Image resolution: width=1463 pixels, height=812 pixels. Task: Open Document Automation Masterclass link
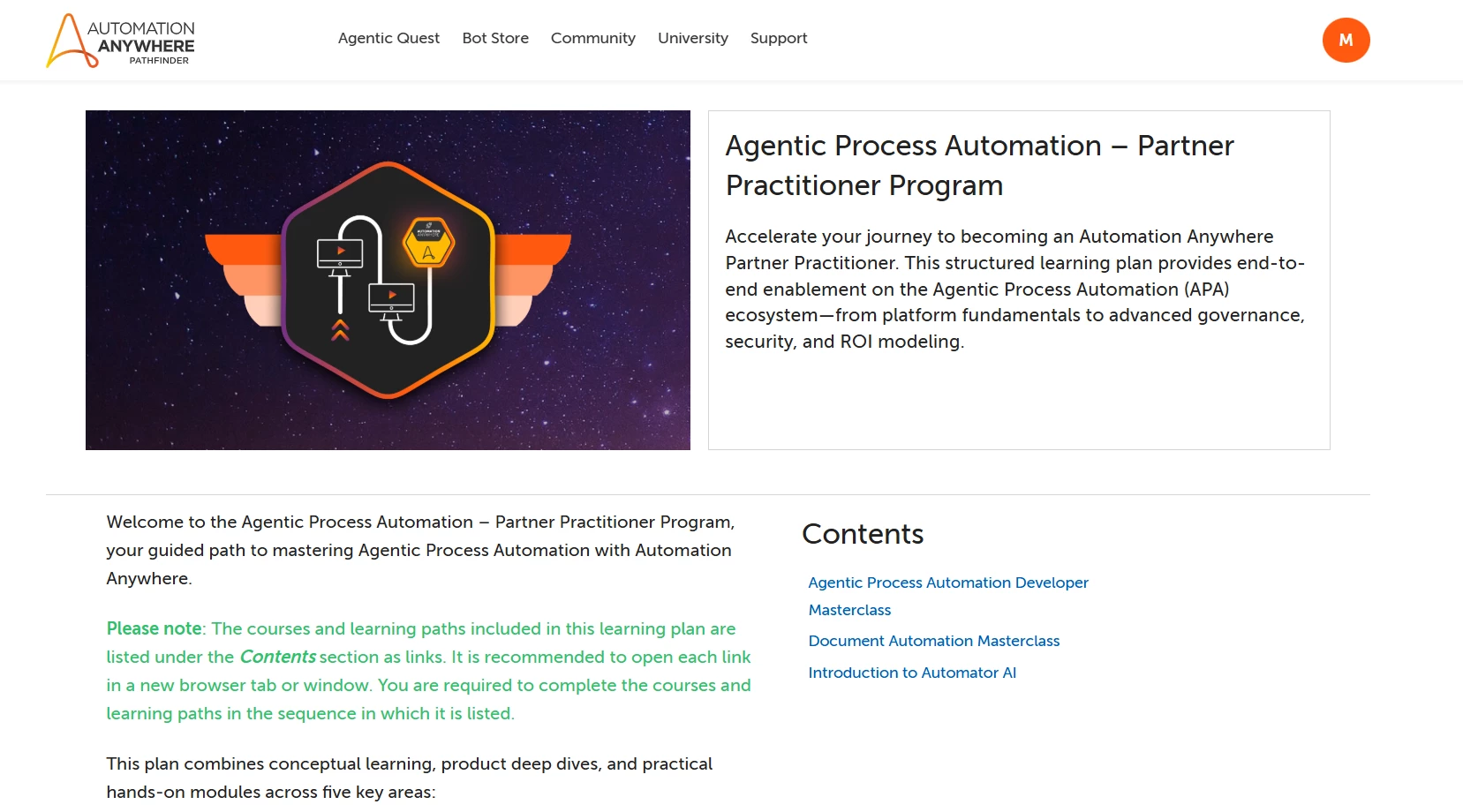[x=934, y=641]
